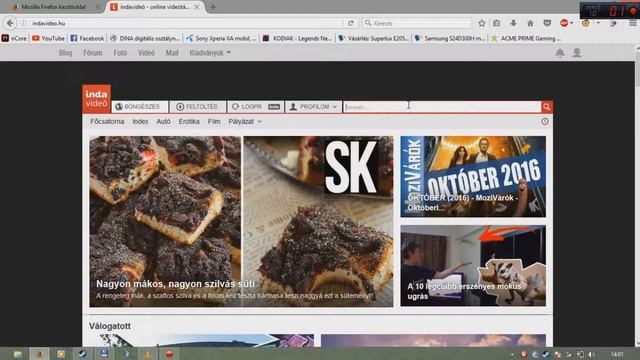Image resolution: width=640 pixels, height=360 pixels.
Task: Bookmark this page with the star icon
Action: tap(482, 23)
